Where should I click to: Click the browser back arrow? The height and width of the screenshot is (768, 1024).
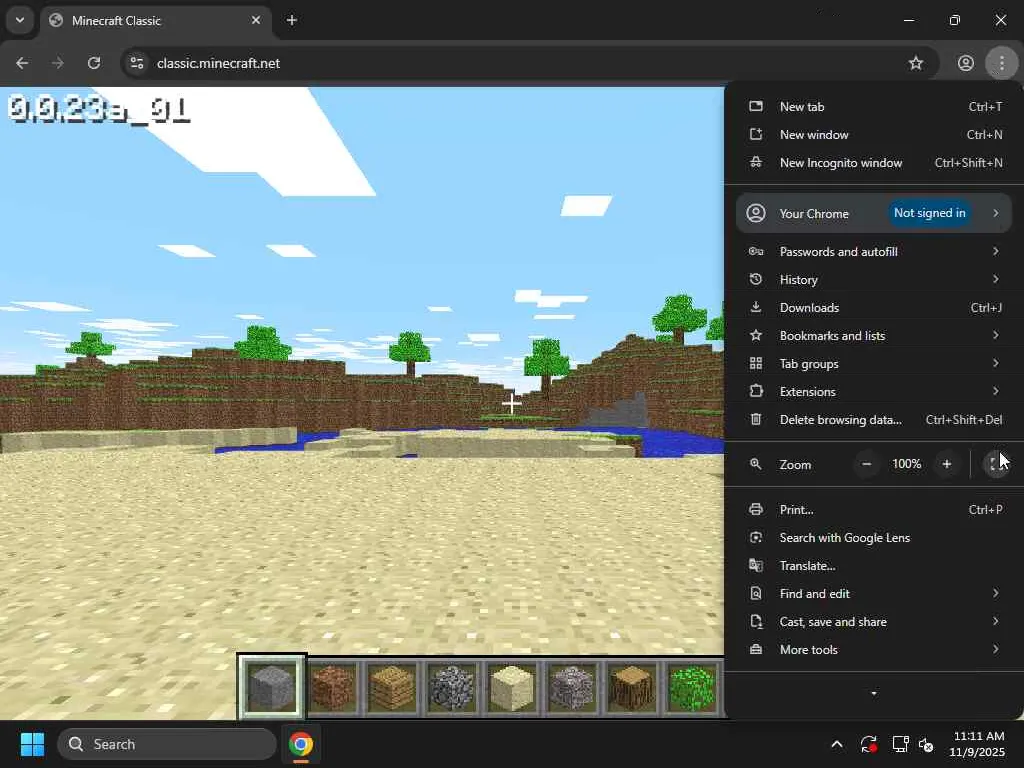tap(22, 63)
